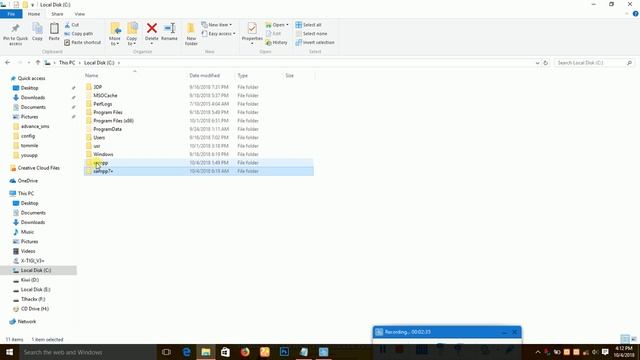Open OneDrive in navigation pane

click(28, 181)
